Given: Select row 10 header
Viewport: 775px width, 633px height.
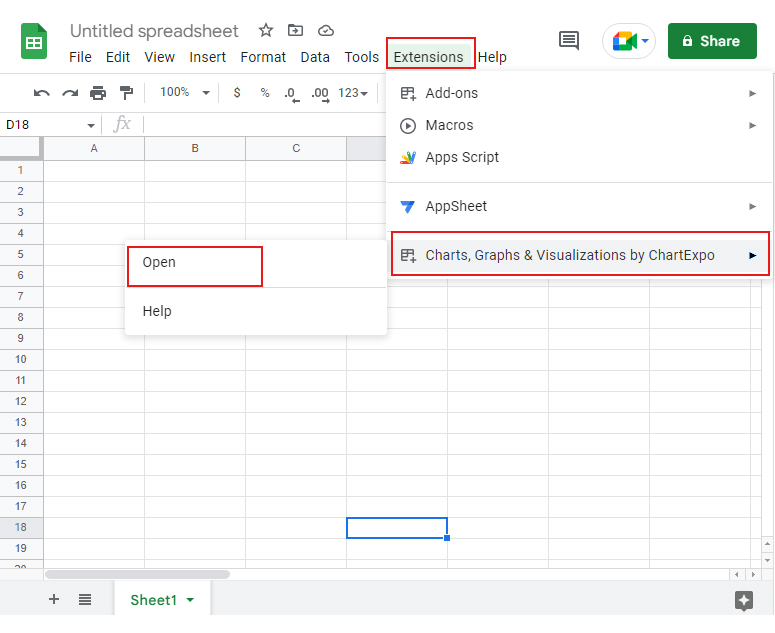Looking at the screenshot, I should coord(21,360).
